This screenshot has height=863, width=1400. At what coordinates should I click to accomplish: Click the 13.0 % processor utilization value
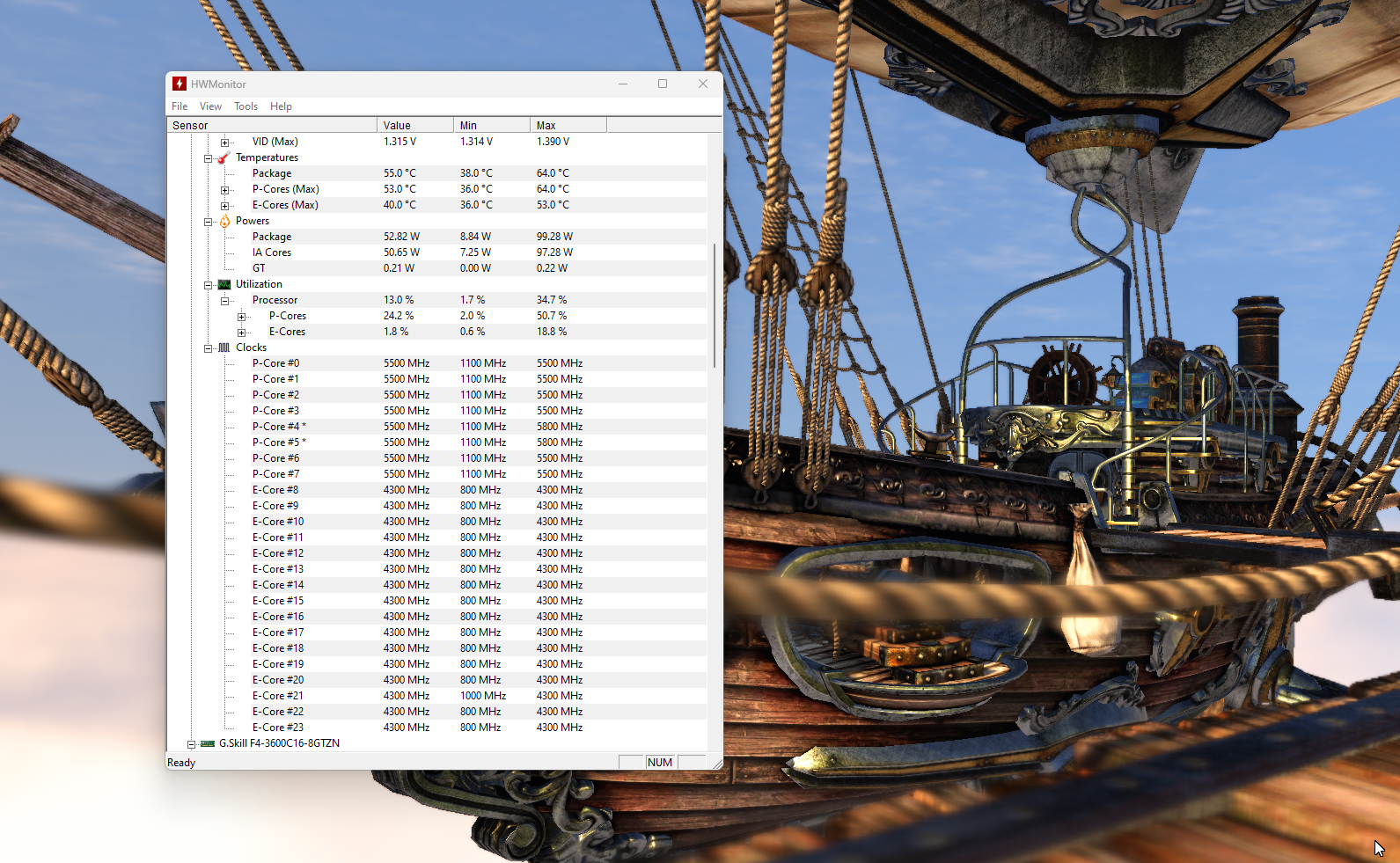tap(399, 300)
